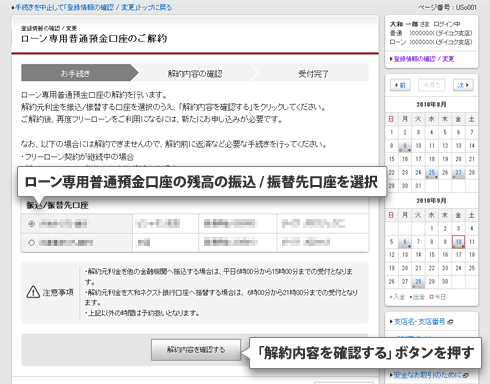The width and height of the screenshot is (490, 384).
Task: Open the 支店名・支店番号 link
Action: (x=419, y=322)
